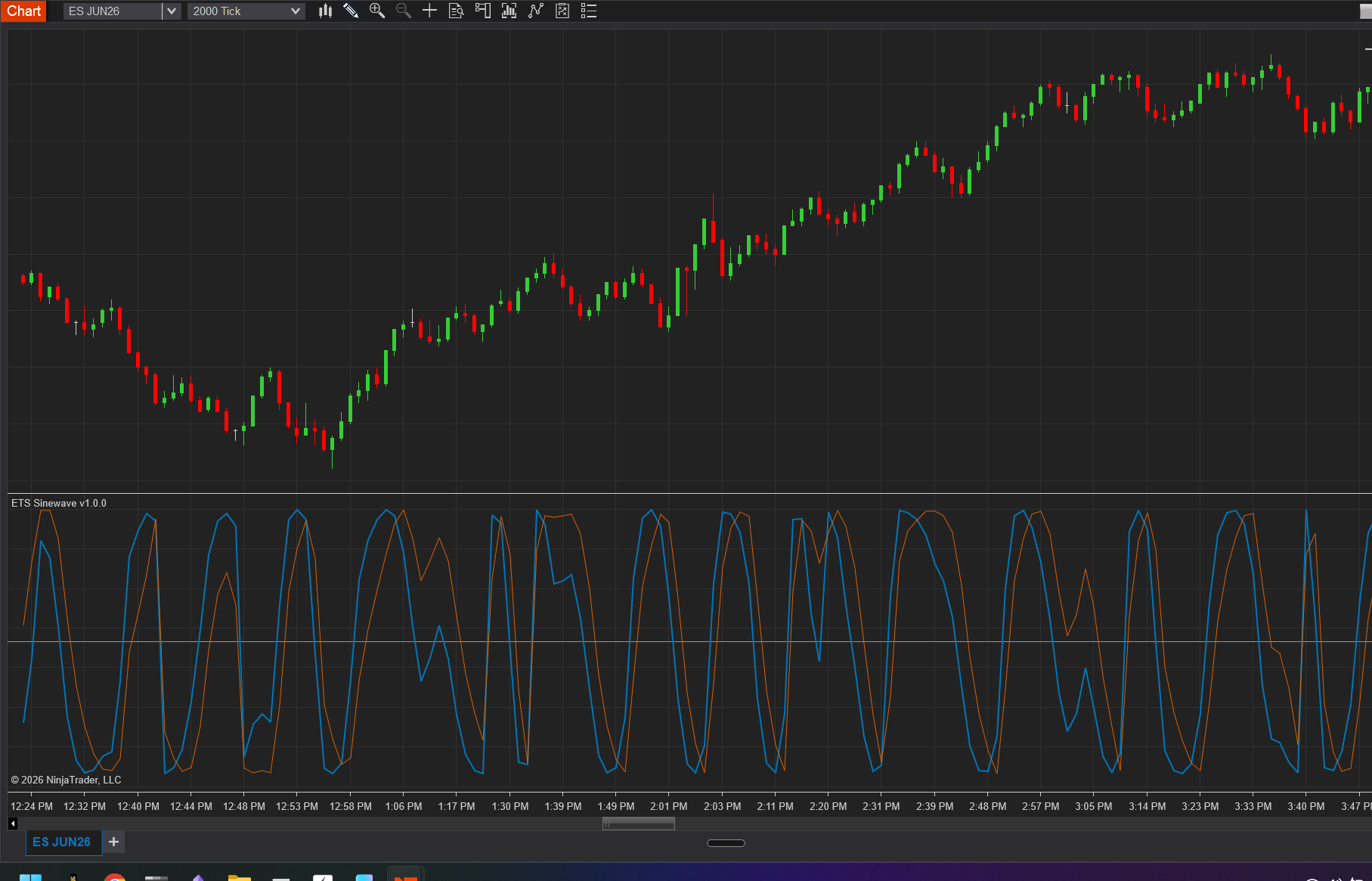Open the 2000 Tick interval dropdown

246,11
